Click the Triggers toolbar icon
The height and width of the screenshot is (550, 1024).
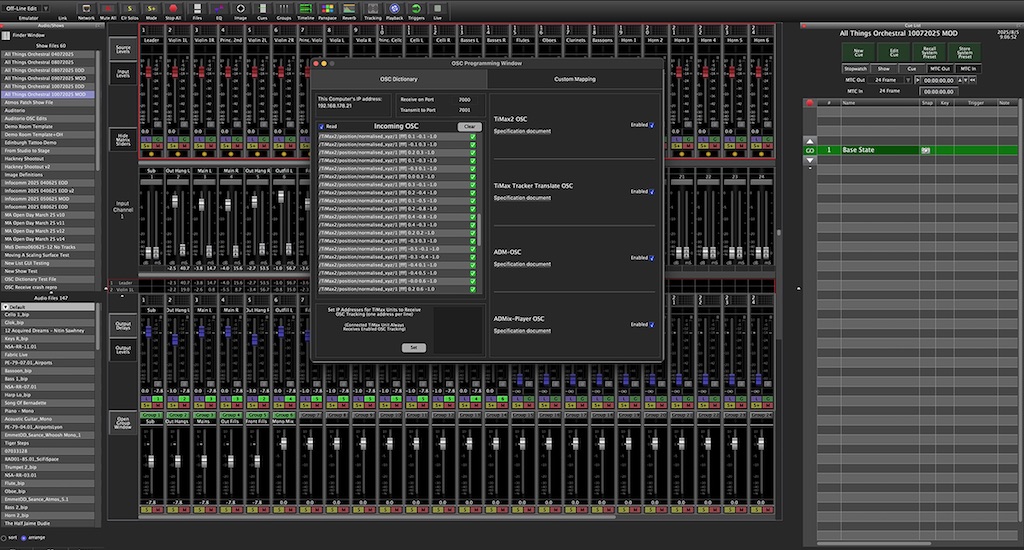tap(417, 10)
